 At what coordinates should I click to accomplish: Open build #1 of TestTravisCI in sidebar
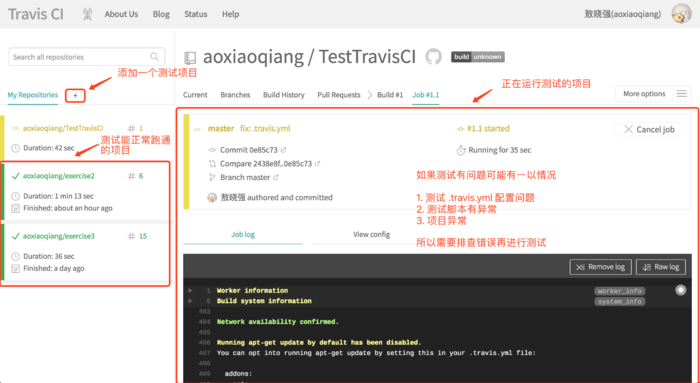click(136, 128)
